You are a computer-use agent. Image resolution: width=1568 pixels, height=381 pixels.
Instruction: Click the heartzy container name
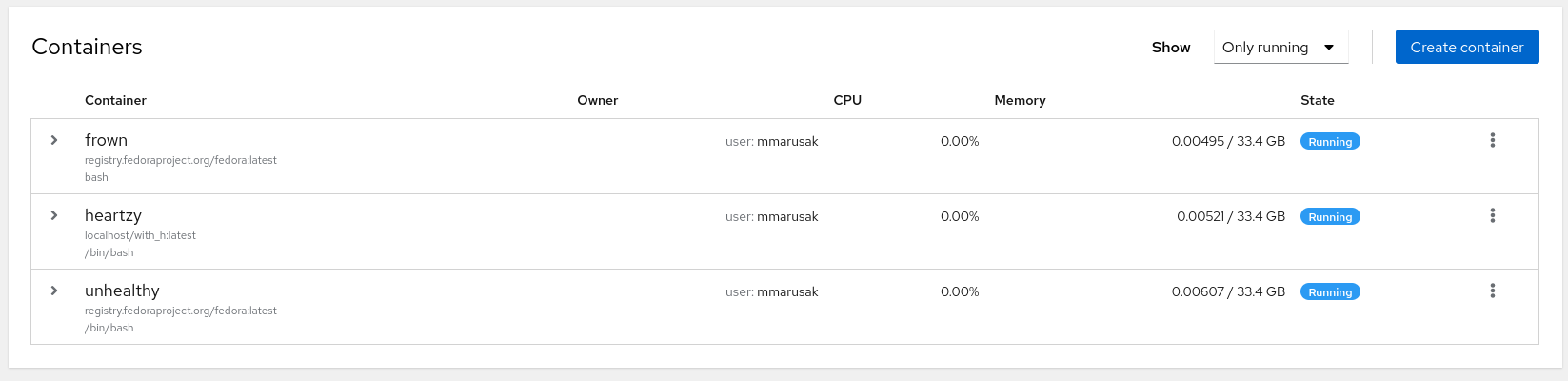(x=112, y=215)
